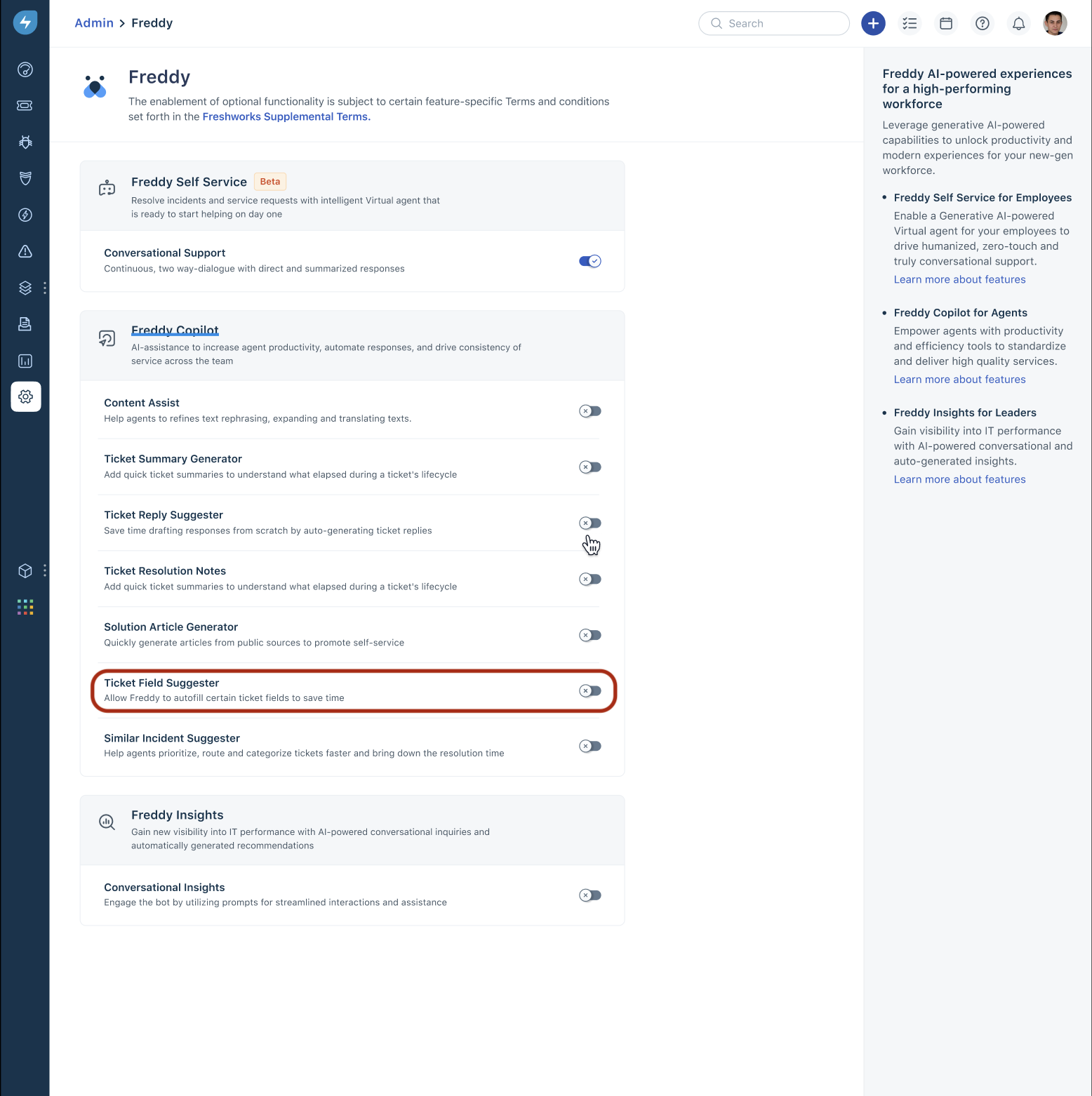Enable the Content Assist toggle
Screen dimensions: 1092x1096
coord(590,411)
